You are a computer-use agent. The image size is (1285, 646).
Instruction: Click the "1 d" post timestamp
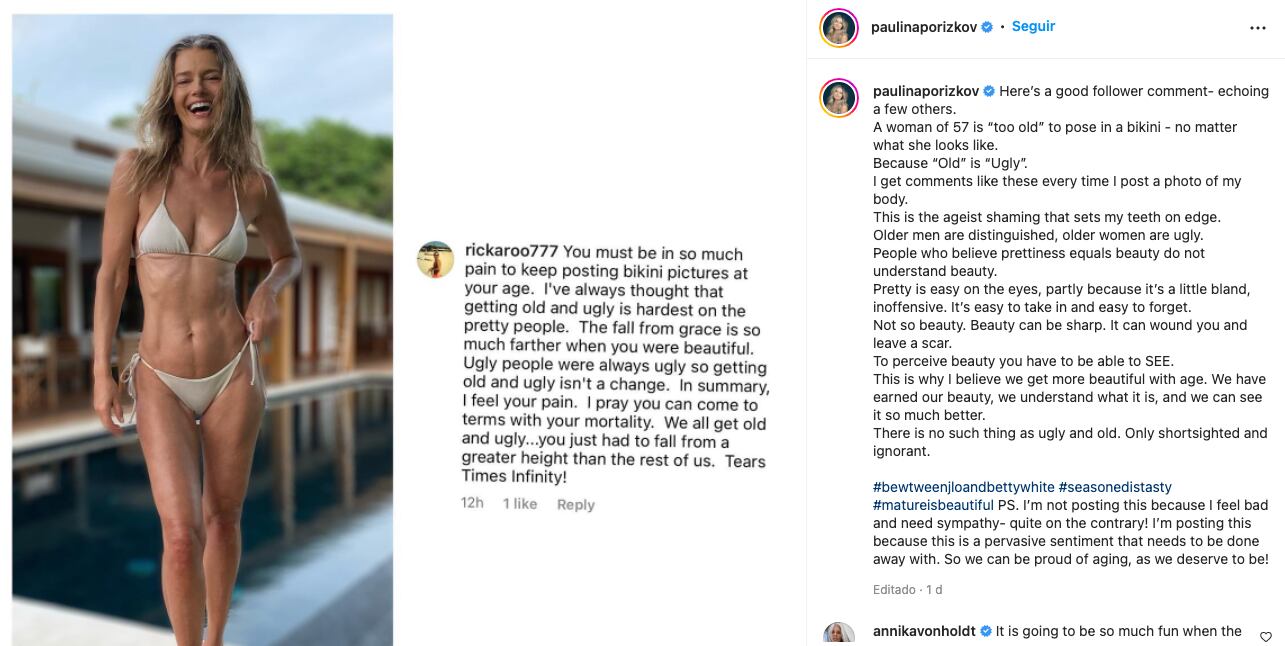click(934, 590)
